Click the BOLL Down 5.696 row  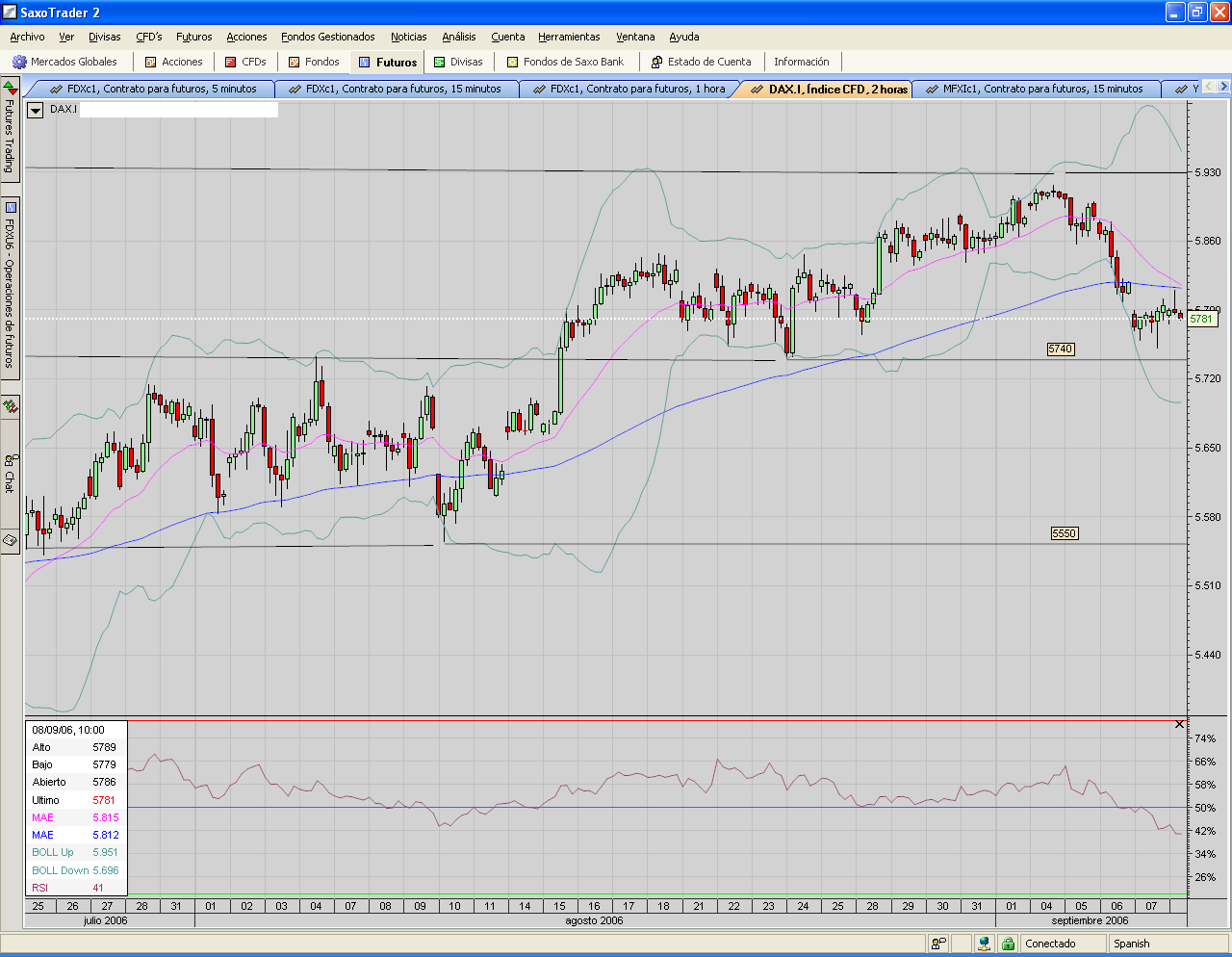(75, 870)
